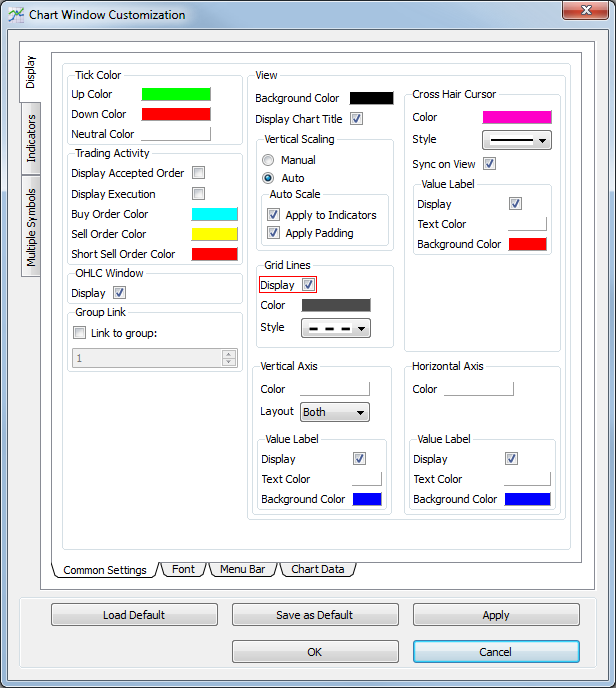Viewport: 616px width, 688px height.
Task: Open the Grid Lines Style dropdown
Action: tap(335, 328)
